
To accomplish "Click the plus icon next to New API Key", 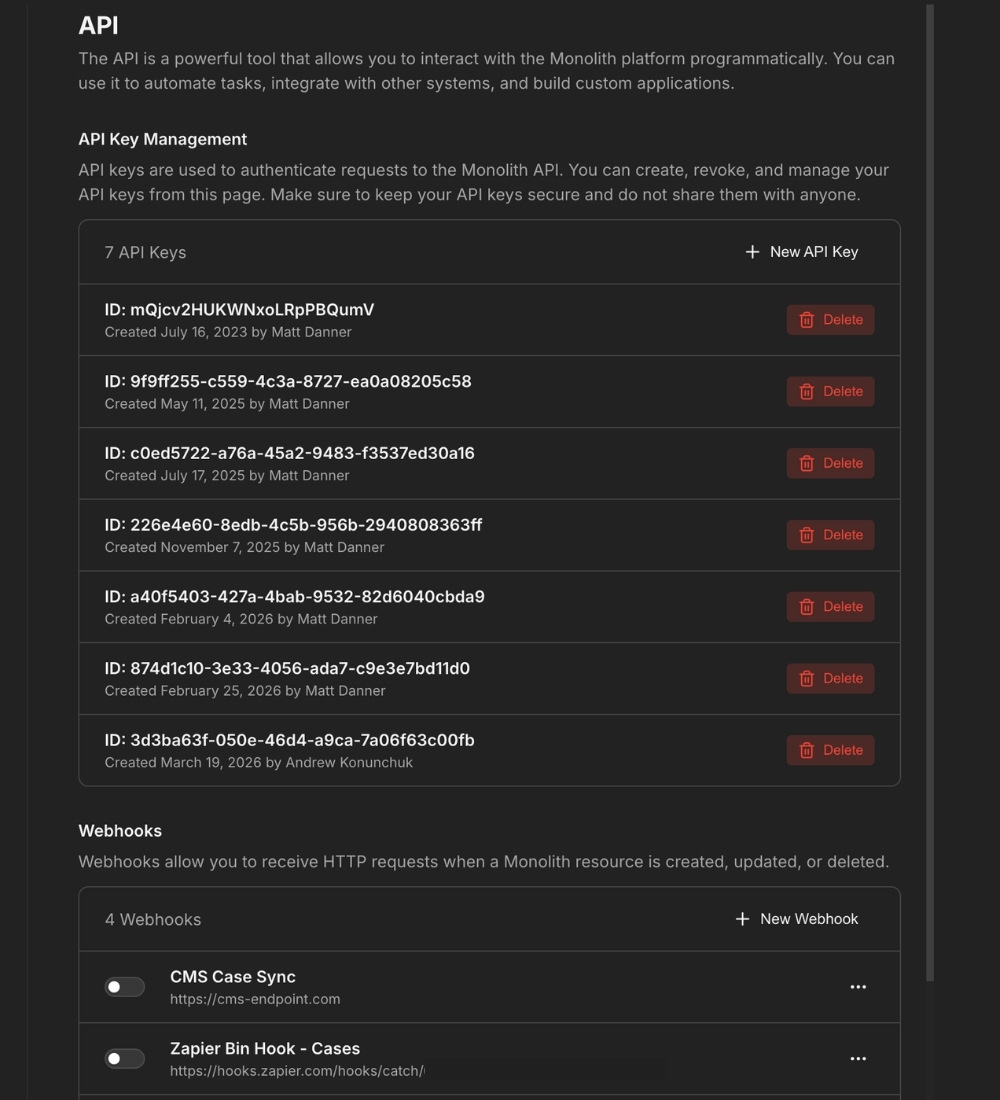I will click(751, 252).
